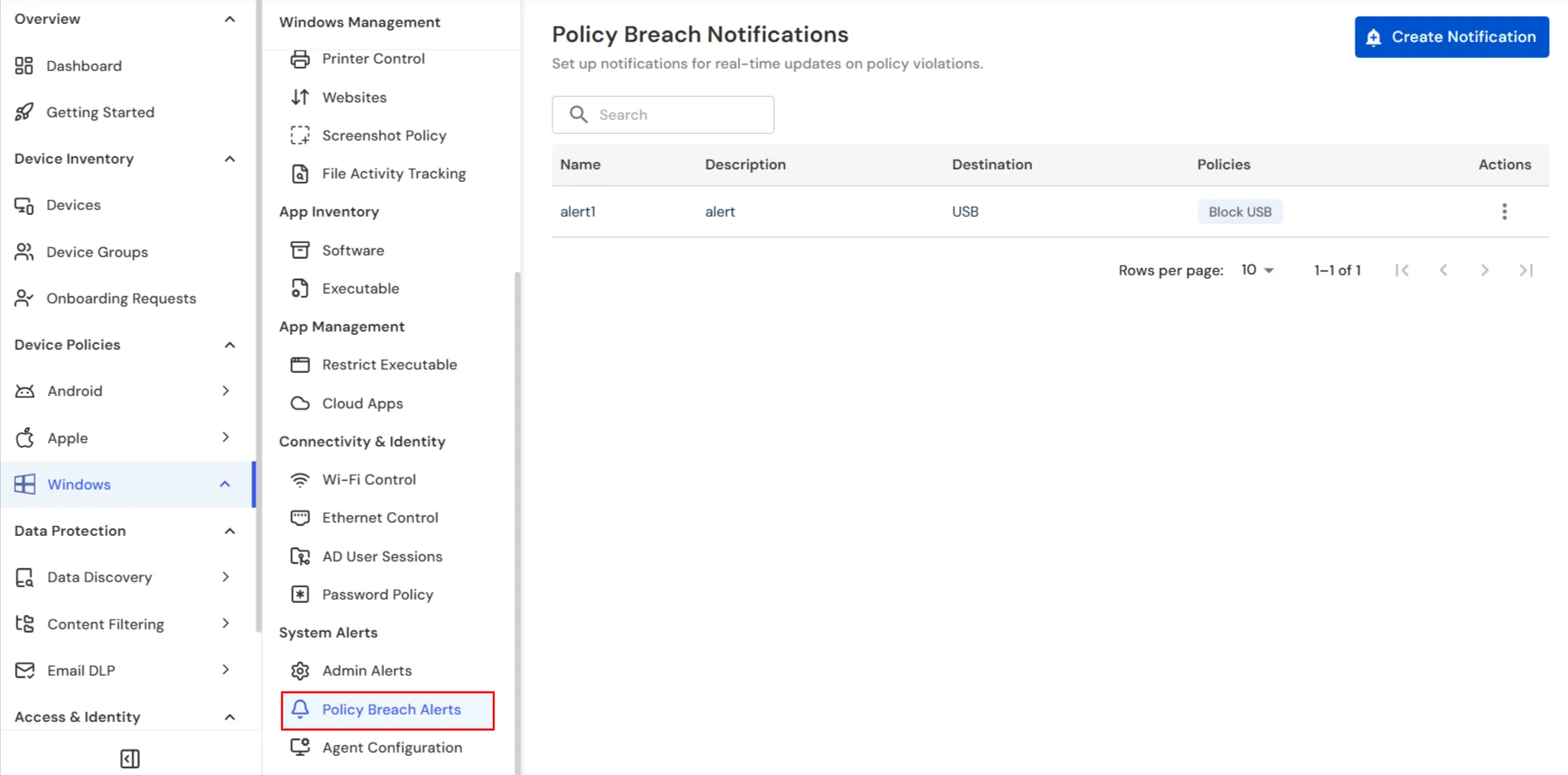Open the Wi-Fi Control section

coord(369,479)
